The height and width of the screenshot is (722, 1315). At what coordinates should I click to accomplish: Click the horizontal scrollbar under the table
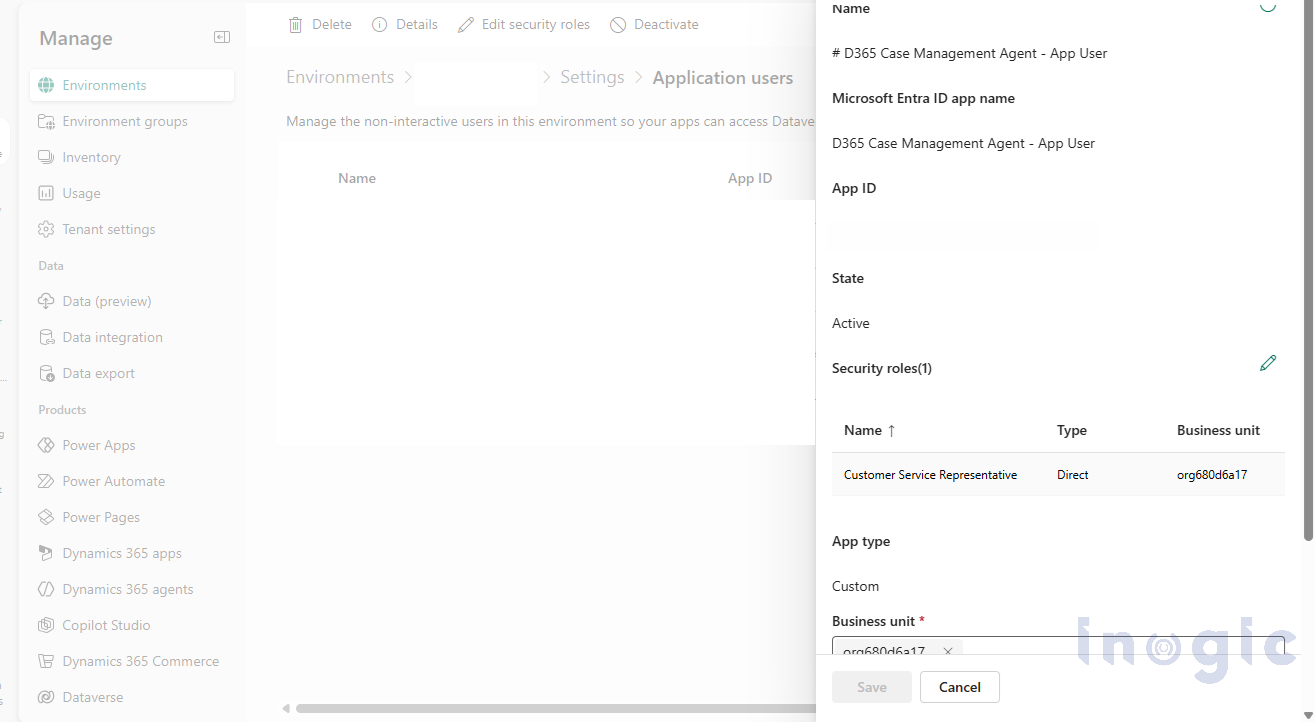coord(555,709)
